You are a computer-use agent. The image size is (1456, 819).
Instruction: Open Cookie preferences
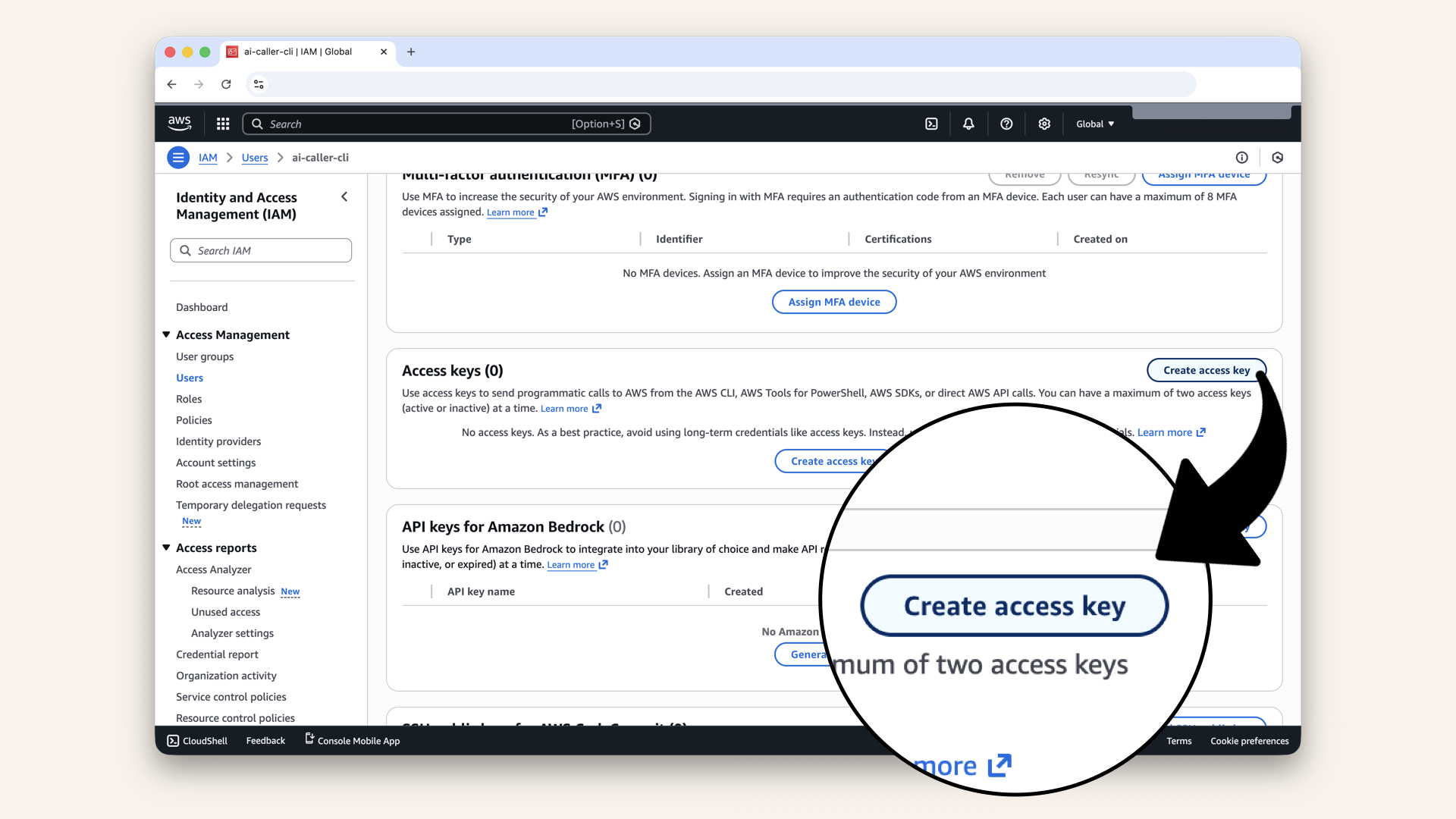click(1249, 741)
